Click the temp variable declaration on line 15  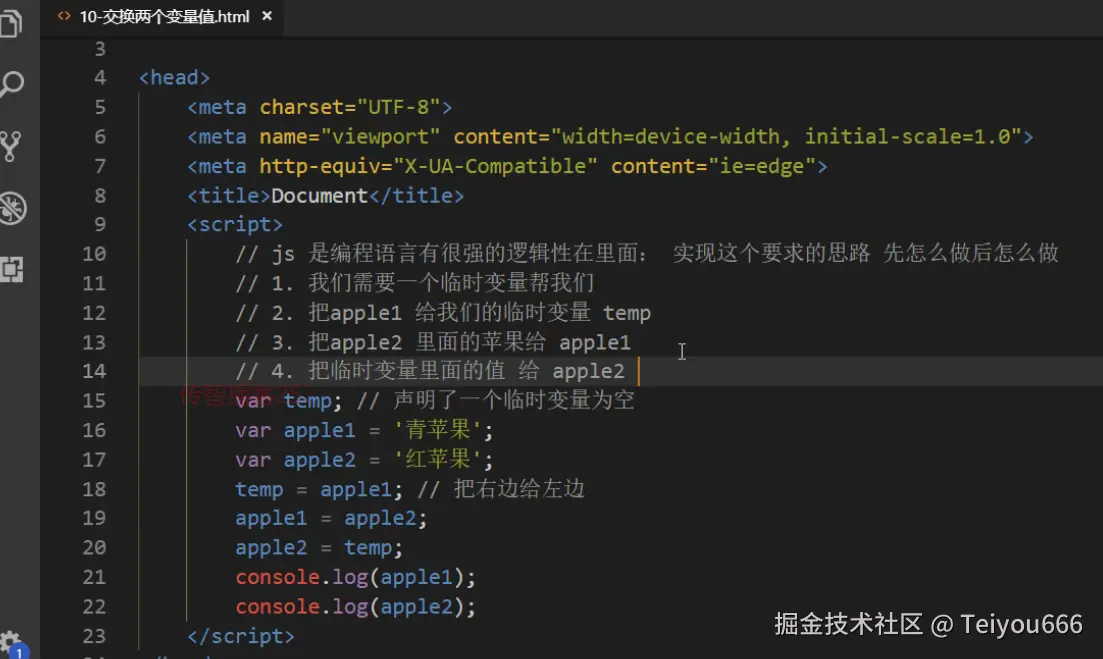click(307, 401)
